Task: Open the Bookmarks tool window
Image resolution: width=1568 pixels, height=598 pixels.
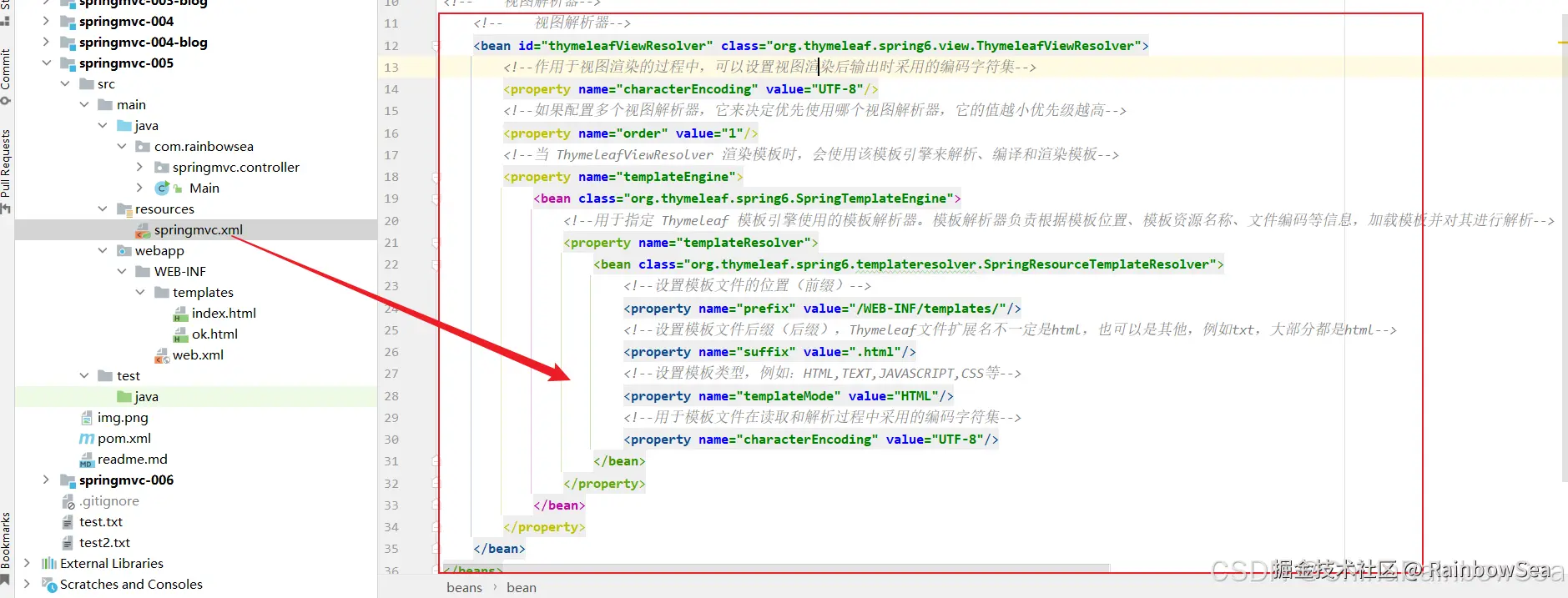Action: (6, 547)
